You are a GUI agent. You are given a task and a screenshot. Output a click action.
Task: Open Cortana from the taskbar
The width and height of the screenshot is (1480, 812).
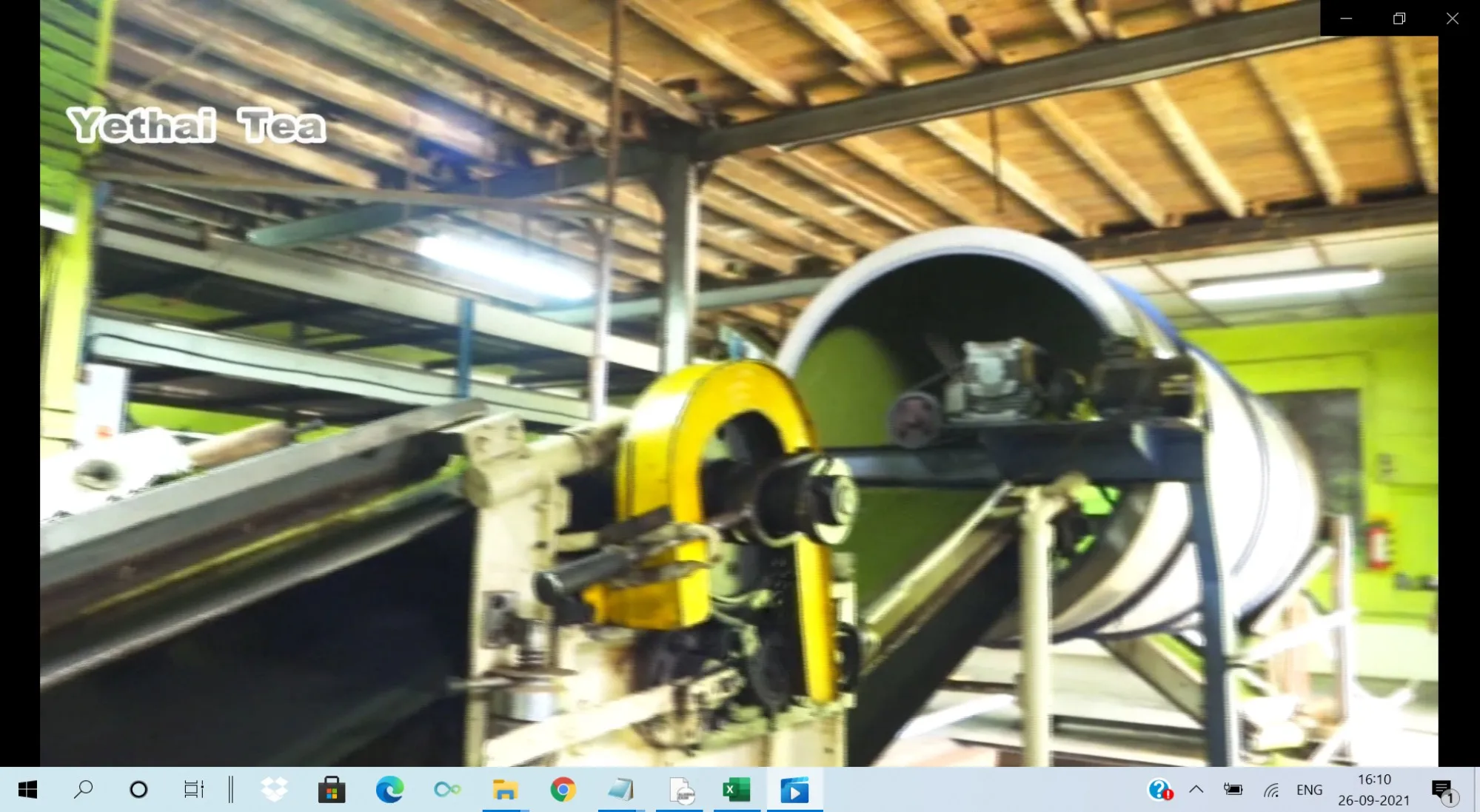click(x=138, y=790)
